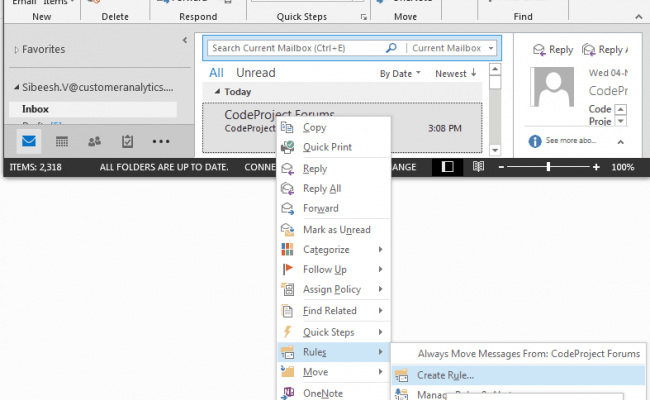Open the Mail view icon
Viewport: 650px width, 400px height.
(29, 141)
